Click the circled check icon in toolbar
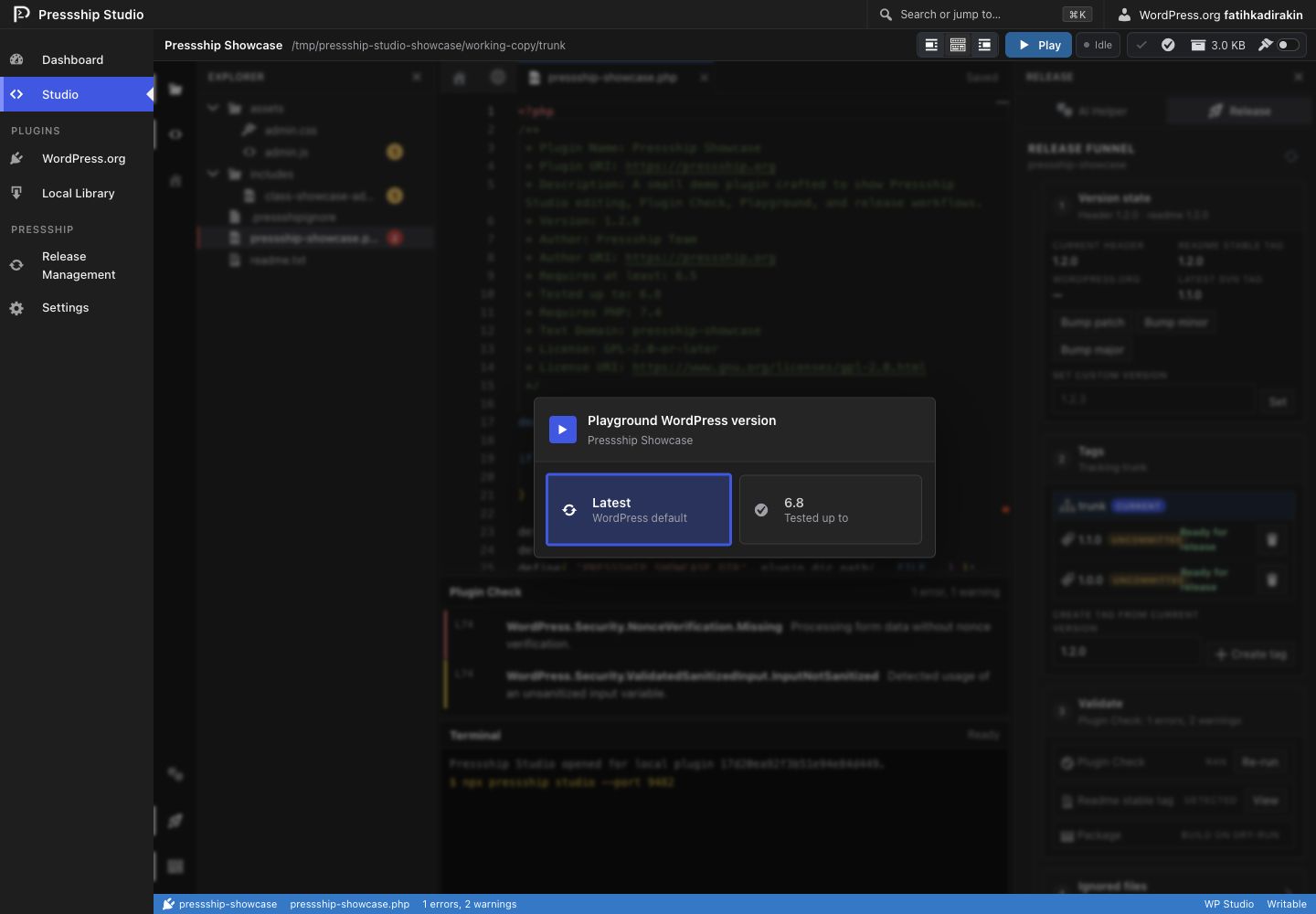This screenshot has width=1316, height=914. (x=1168, y=45)
